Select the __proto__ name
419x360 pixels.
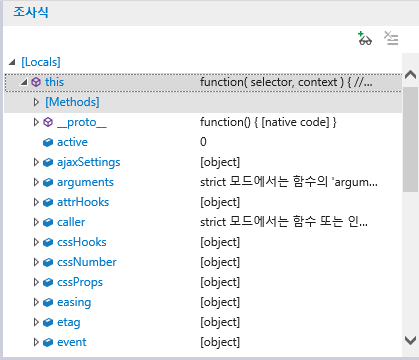(82, 122)
